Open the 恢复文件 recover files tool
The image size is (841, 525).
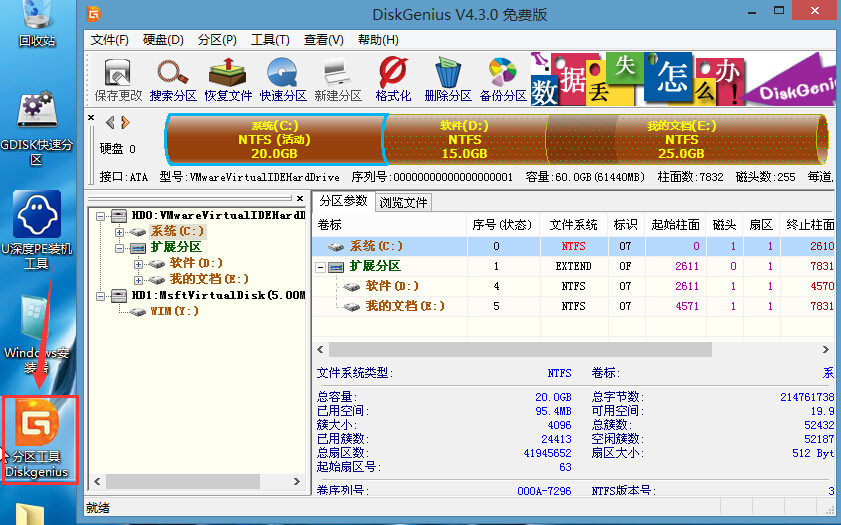[x=228, y=79]
